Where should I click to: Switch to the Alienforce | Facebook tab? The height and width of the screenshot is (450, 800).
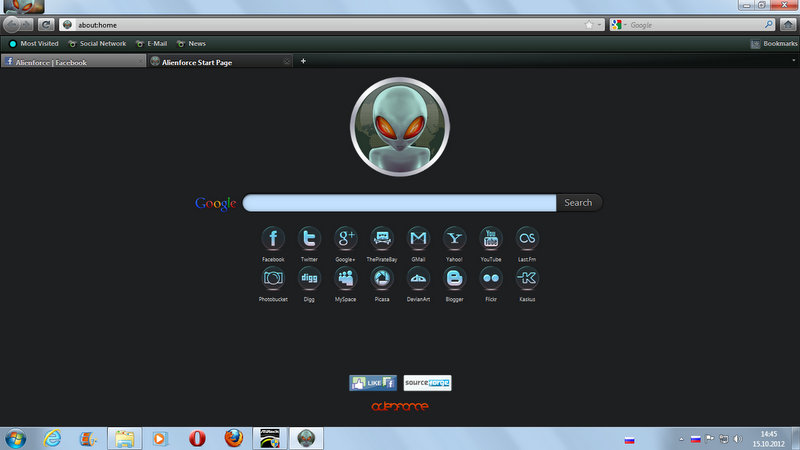[x=73, y=62]
